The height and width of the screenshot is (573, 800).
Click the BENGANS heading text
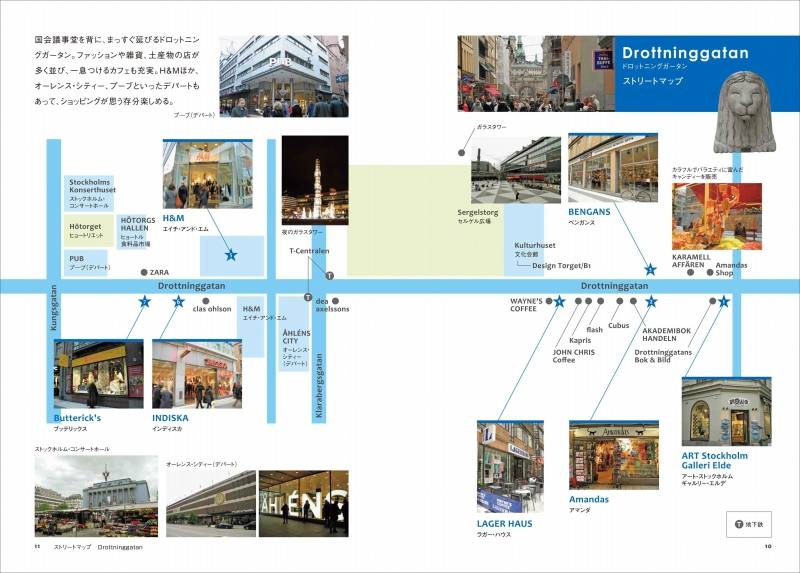tap(589, 212)
